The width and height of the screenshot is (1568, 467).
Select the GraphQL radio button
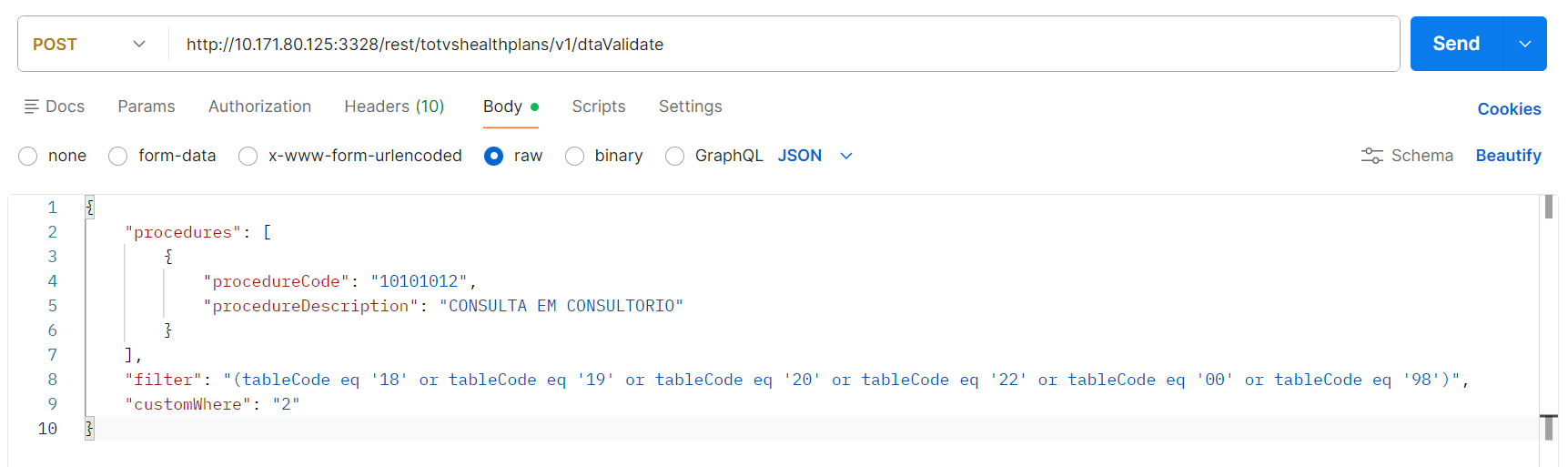674,157
